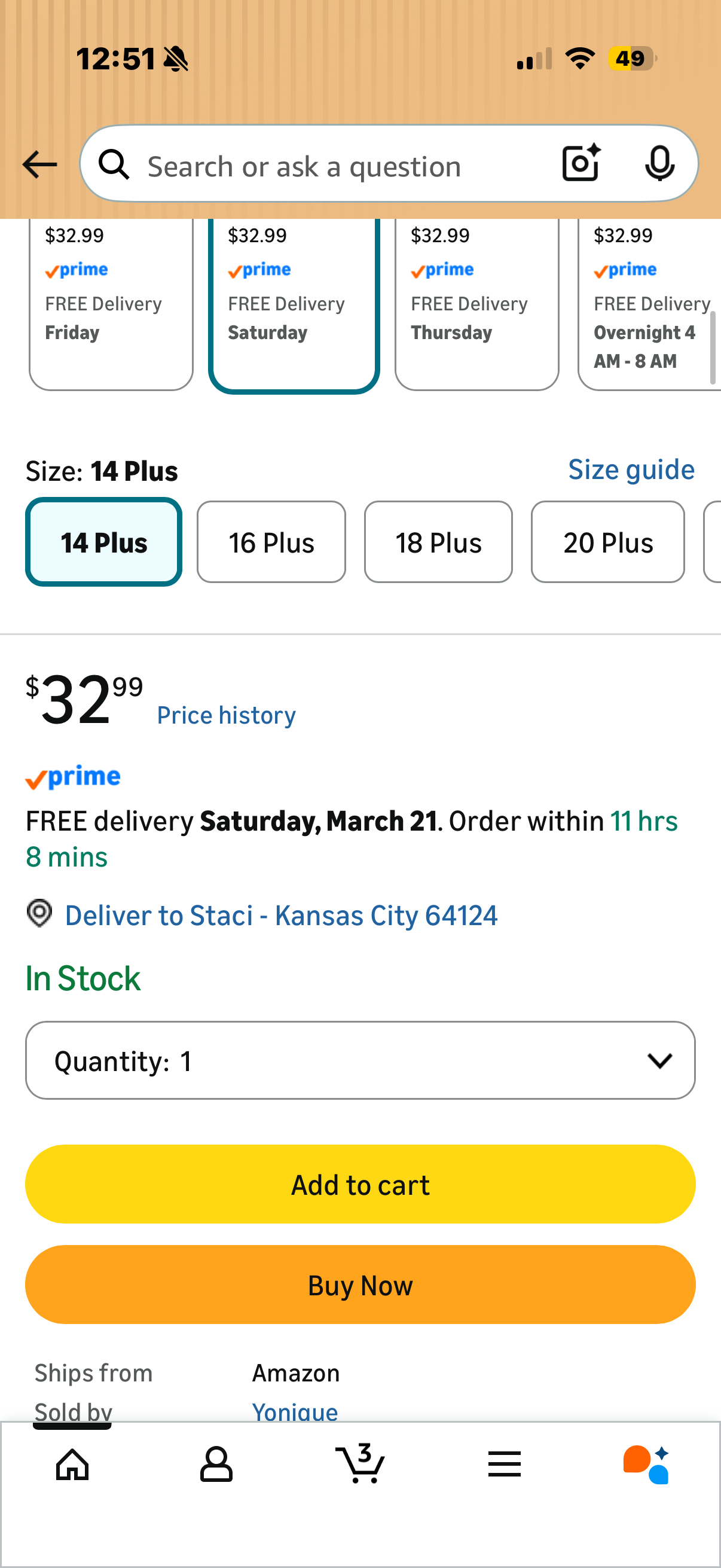View Price history link
721x1568 pixels.
point(227,715)
